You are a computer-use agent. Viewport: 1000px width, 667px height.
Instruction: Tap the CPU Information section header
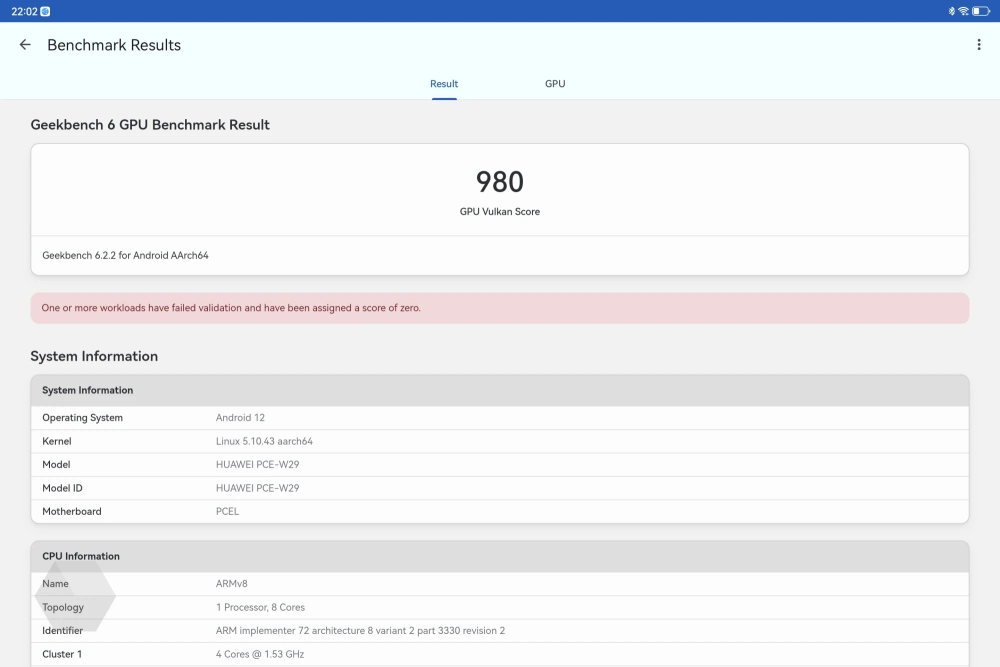(499, 556)
